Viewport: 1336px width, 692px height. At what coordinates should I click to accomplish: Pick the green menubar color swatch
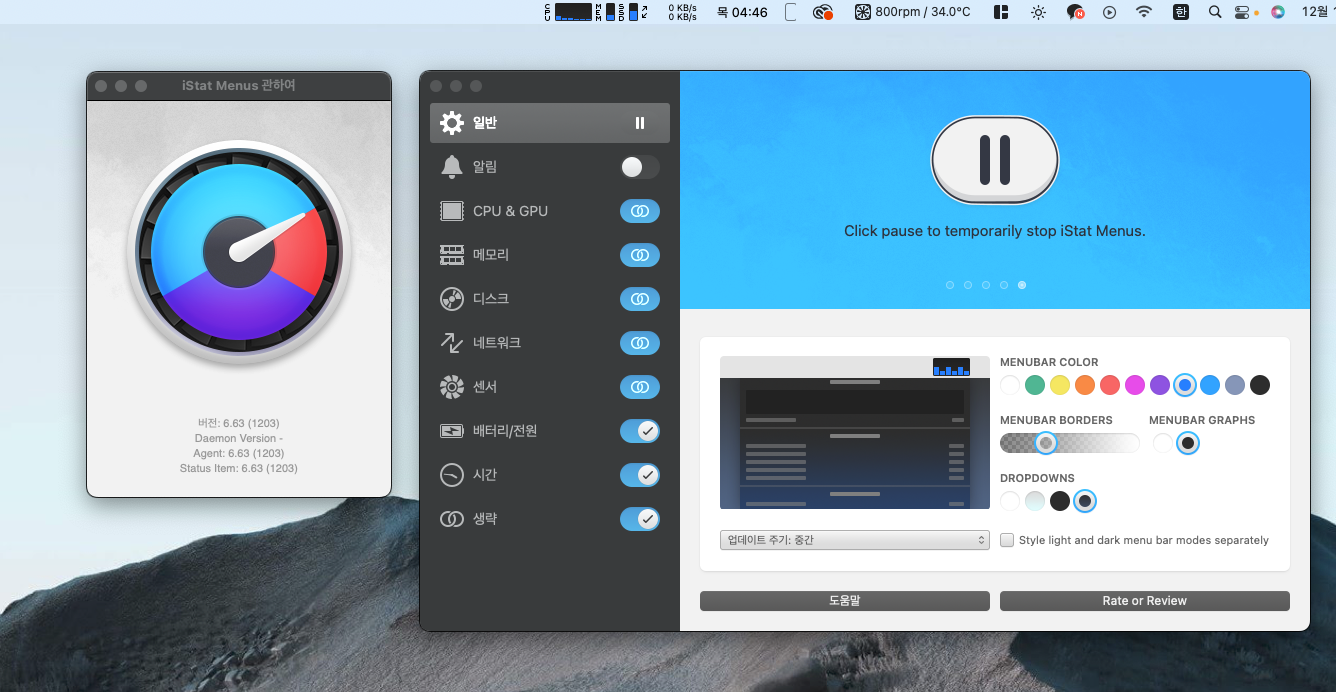coord(1035,385)
